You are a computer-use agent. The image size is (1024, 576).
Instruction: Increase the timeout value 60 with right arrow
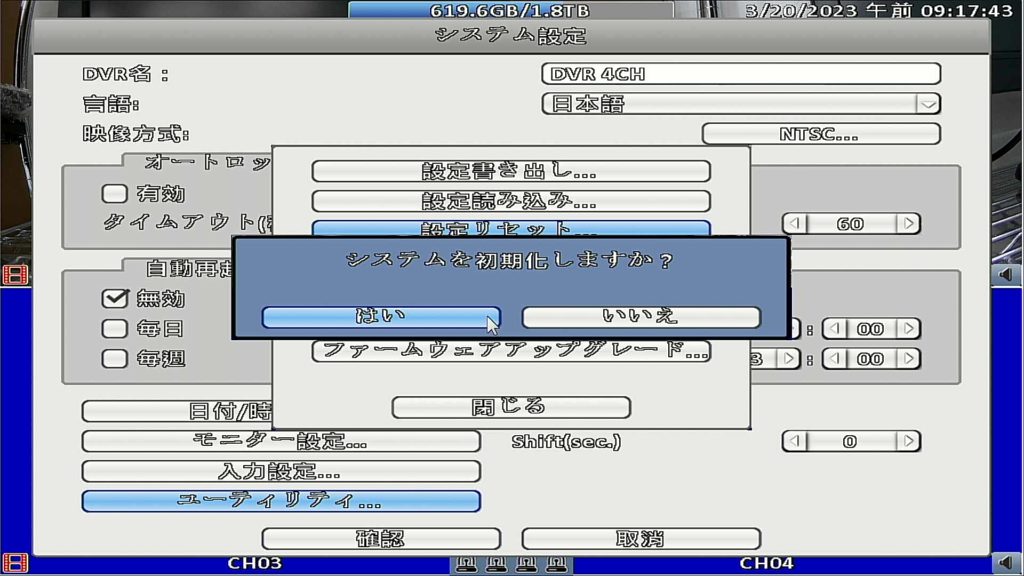coord(908,224)
